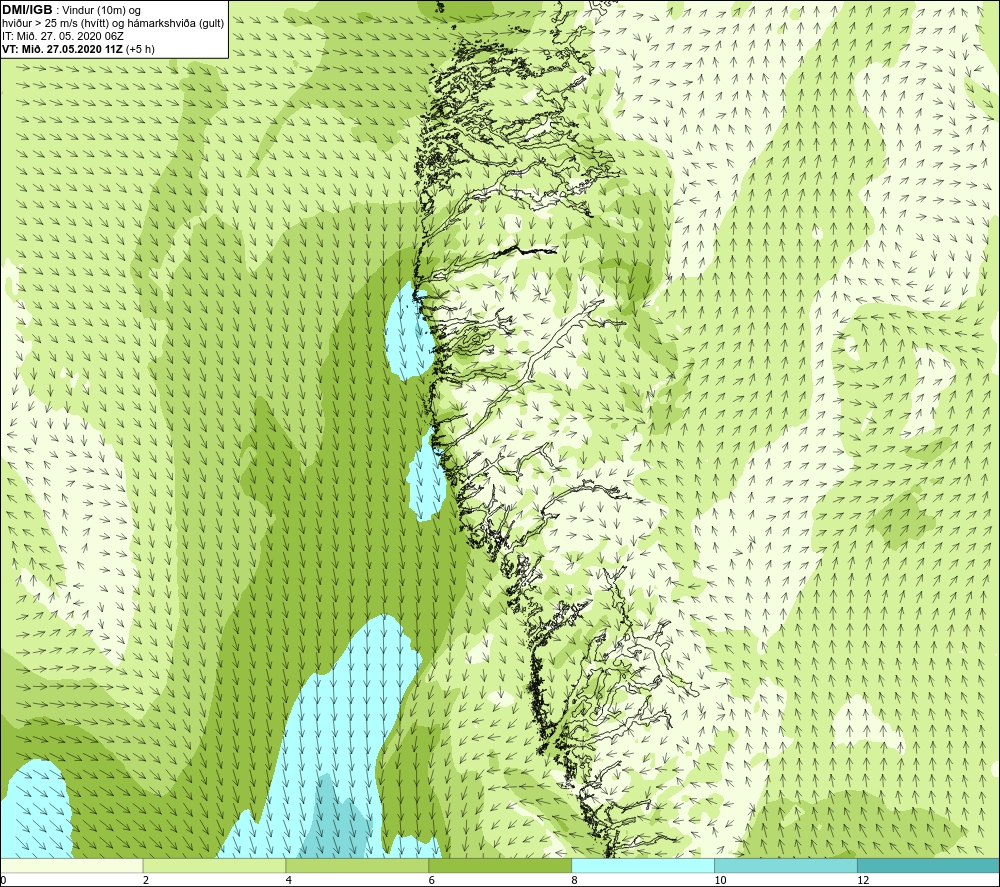The width and height of the screenshot is (1000, 887).
Task: Click the '2' label on the wind scale
Action: point(146,880)
